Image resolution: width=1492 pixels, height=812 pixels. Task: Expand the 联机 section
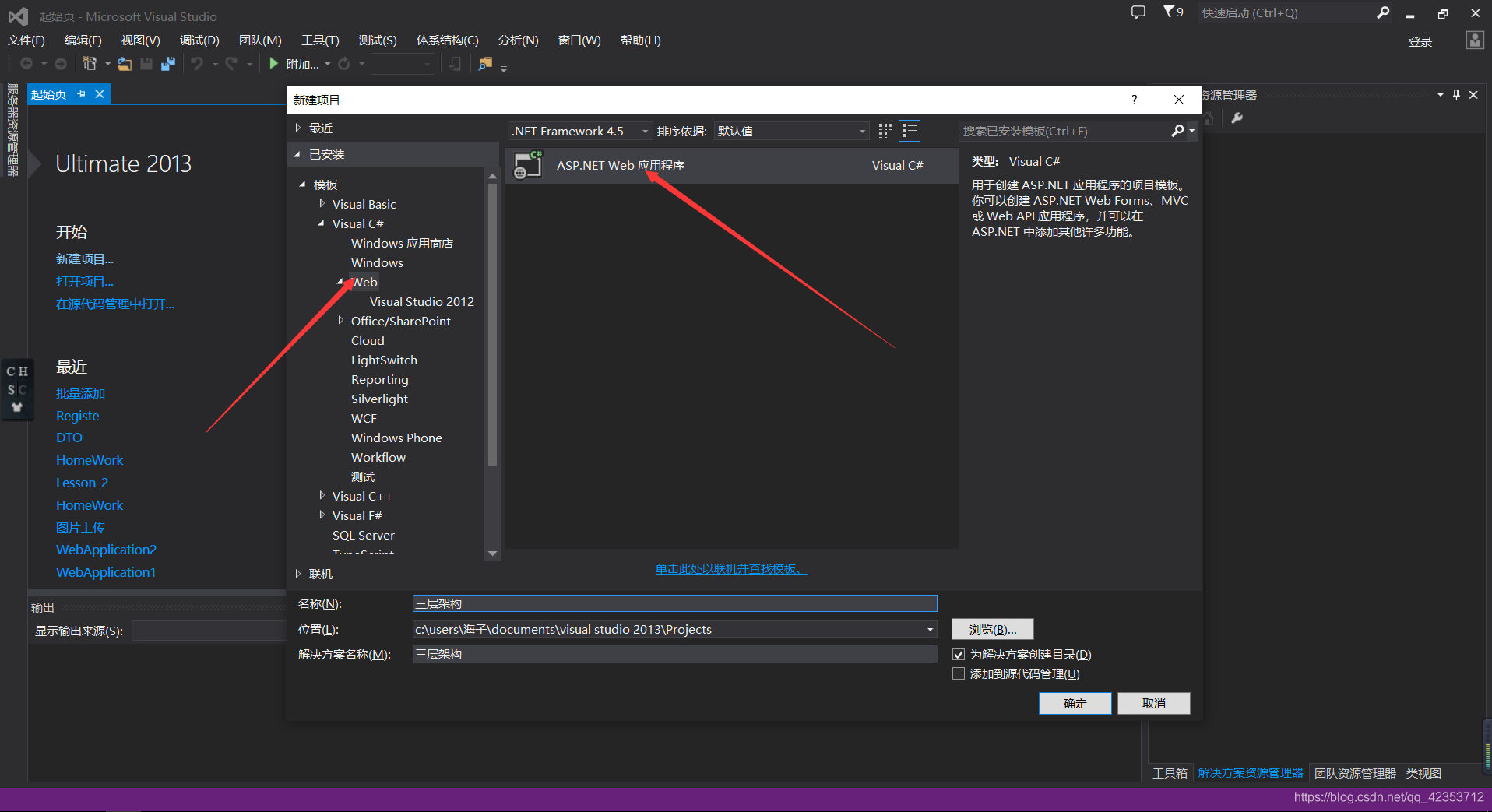[297, 574]
